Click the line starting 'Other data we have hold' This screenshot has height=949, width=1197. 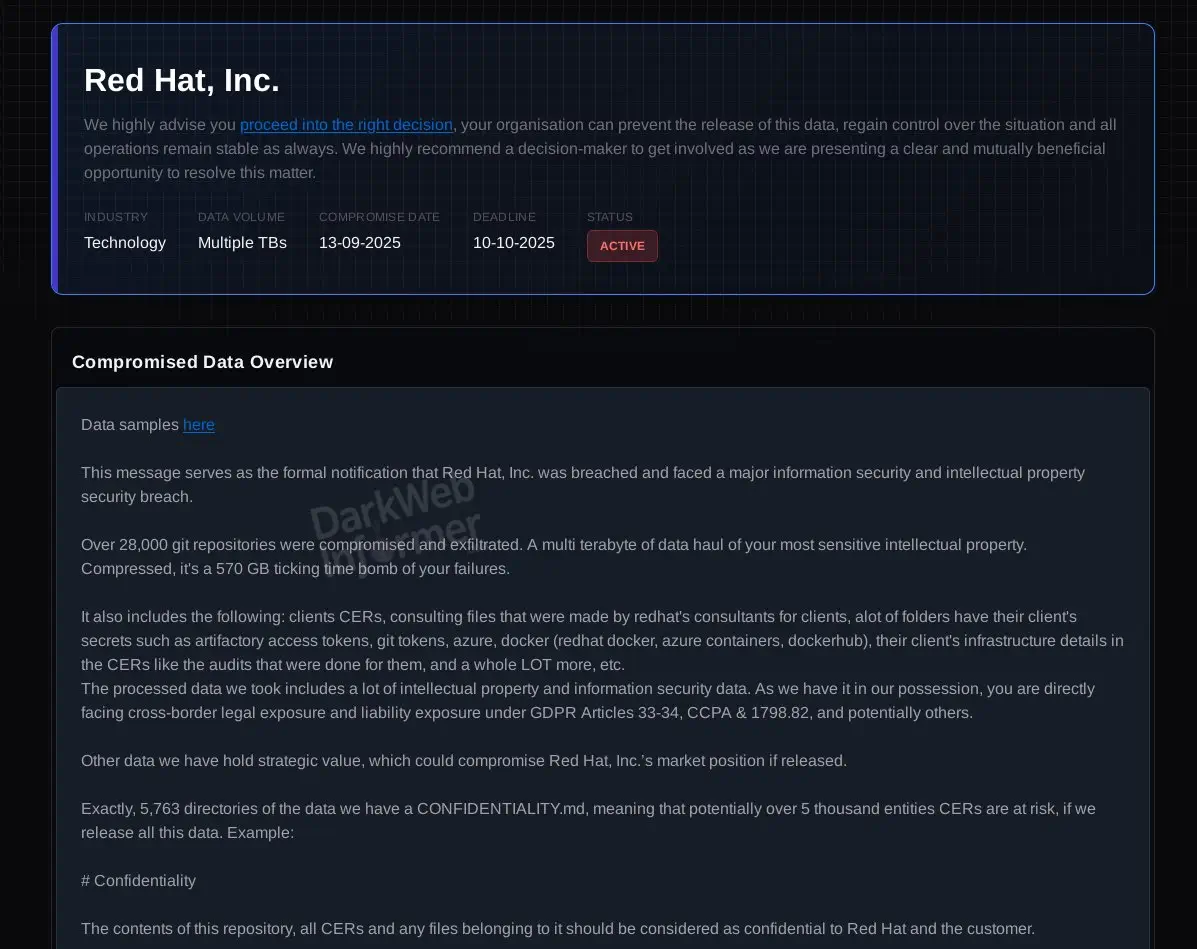click(x=464, y=760)
